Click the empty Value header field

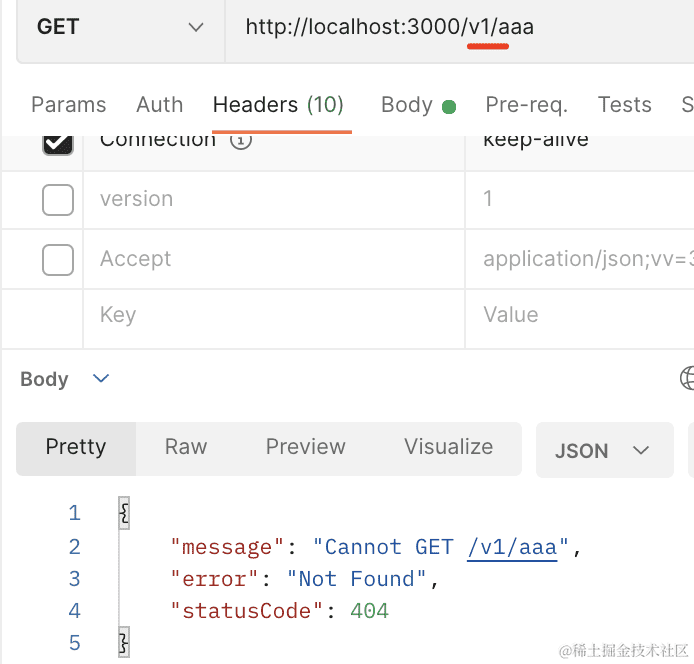point(580,316)
